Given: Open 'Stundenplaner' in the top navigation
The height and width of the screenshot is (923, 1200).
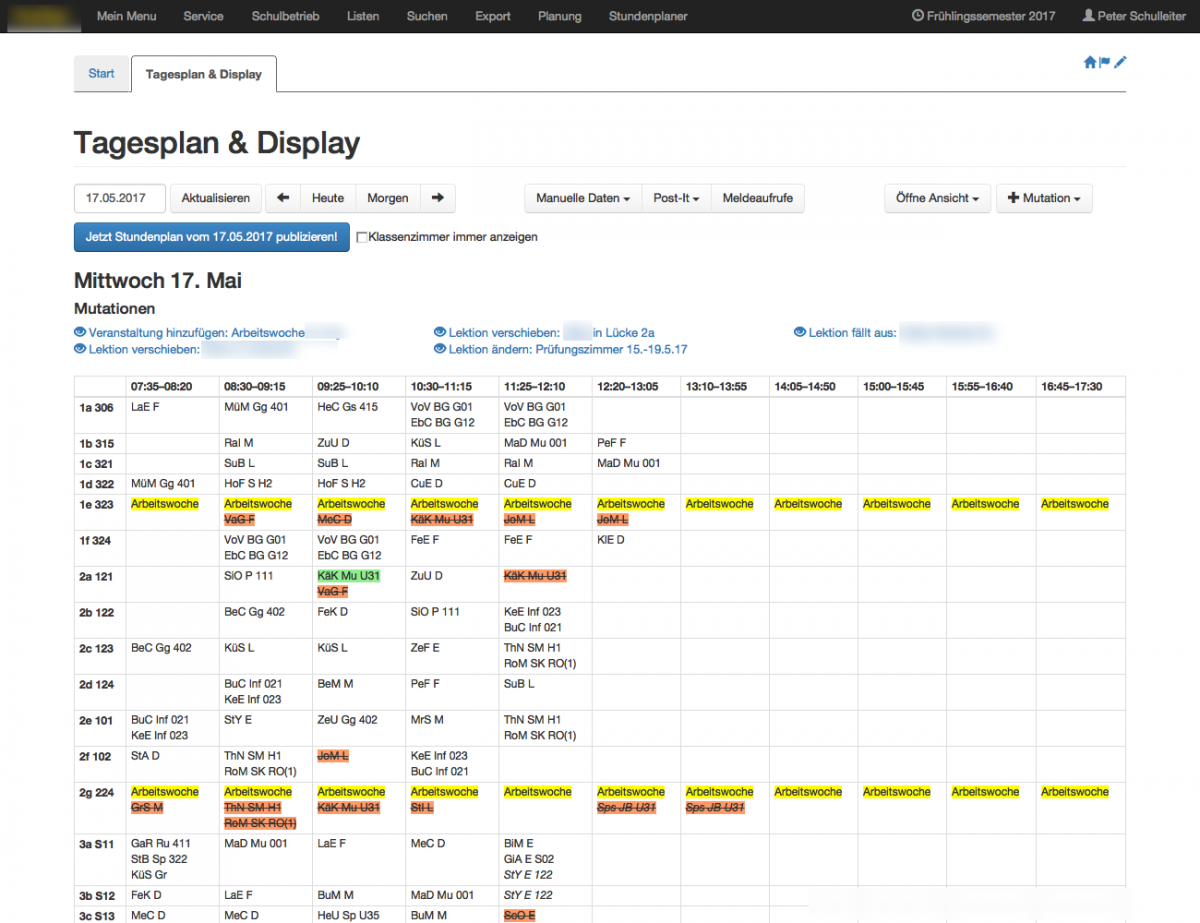Looking at the screenshot, I should (648, 16).
